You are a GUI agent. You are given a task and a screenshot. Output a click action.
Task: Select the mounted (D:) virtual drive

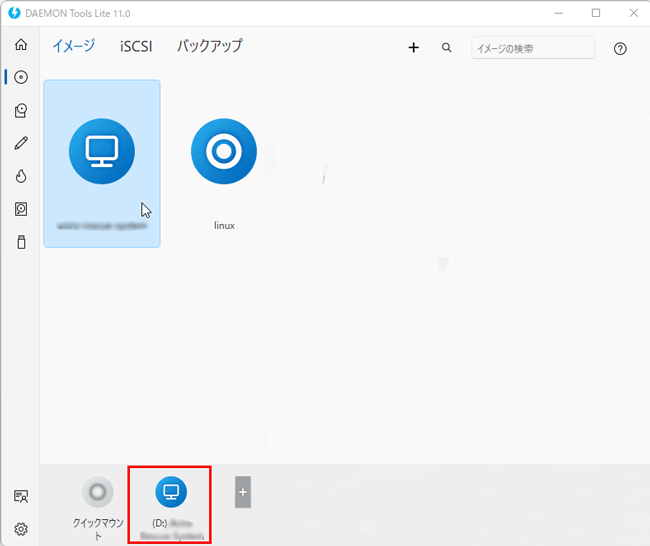[x=170, y=493]
